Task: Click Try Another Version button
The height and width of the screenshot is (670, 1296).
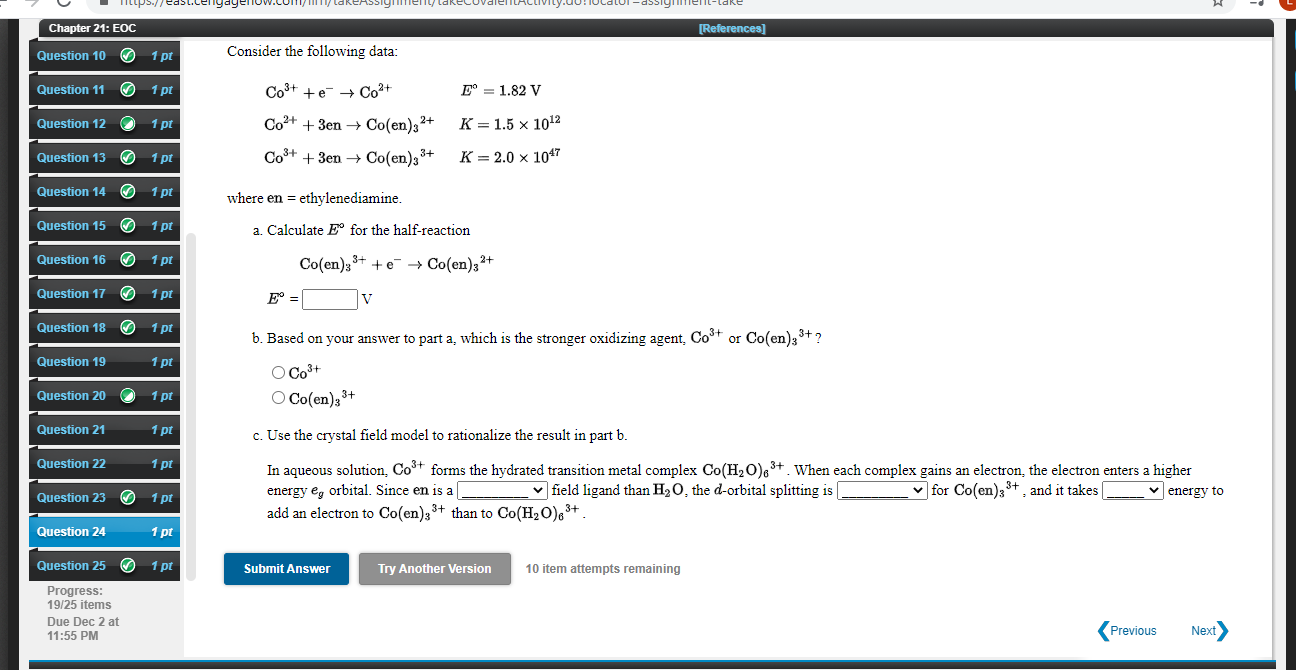Action: pos(434,569)
